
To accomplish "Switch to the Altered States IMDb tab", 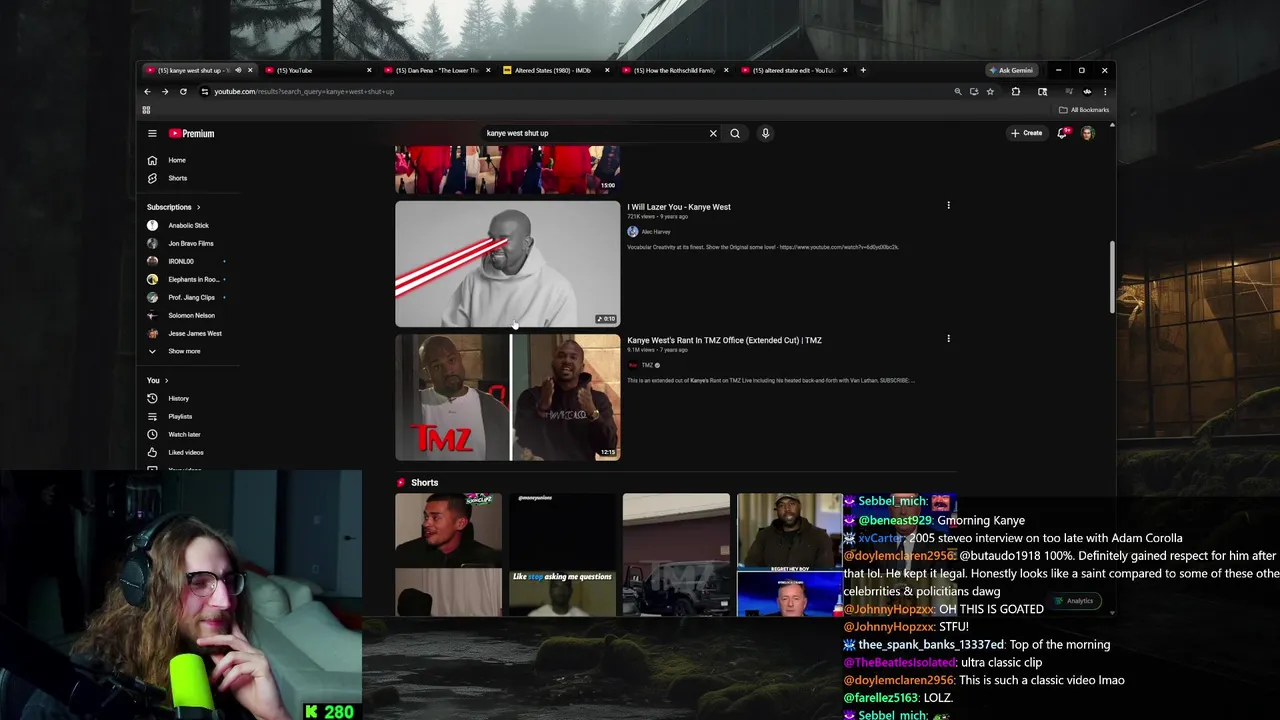I will click(x=552, y=70).
